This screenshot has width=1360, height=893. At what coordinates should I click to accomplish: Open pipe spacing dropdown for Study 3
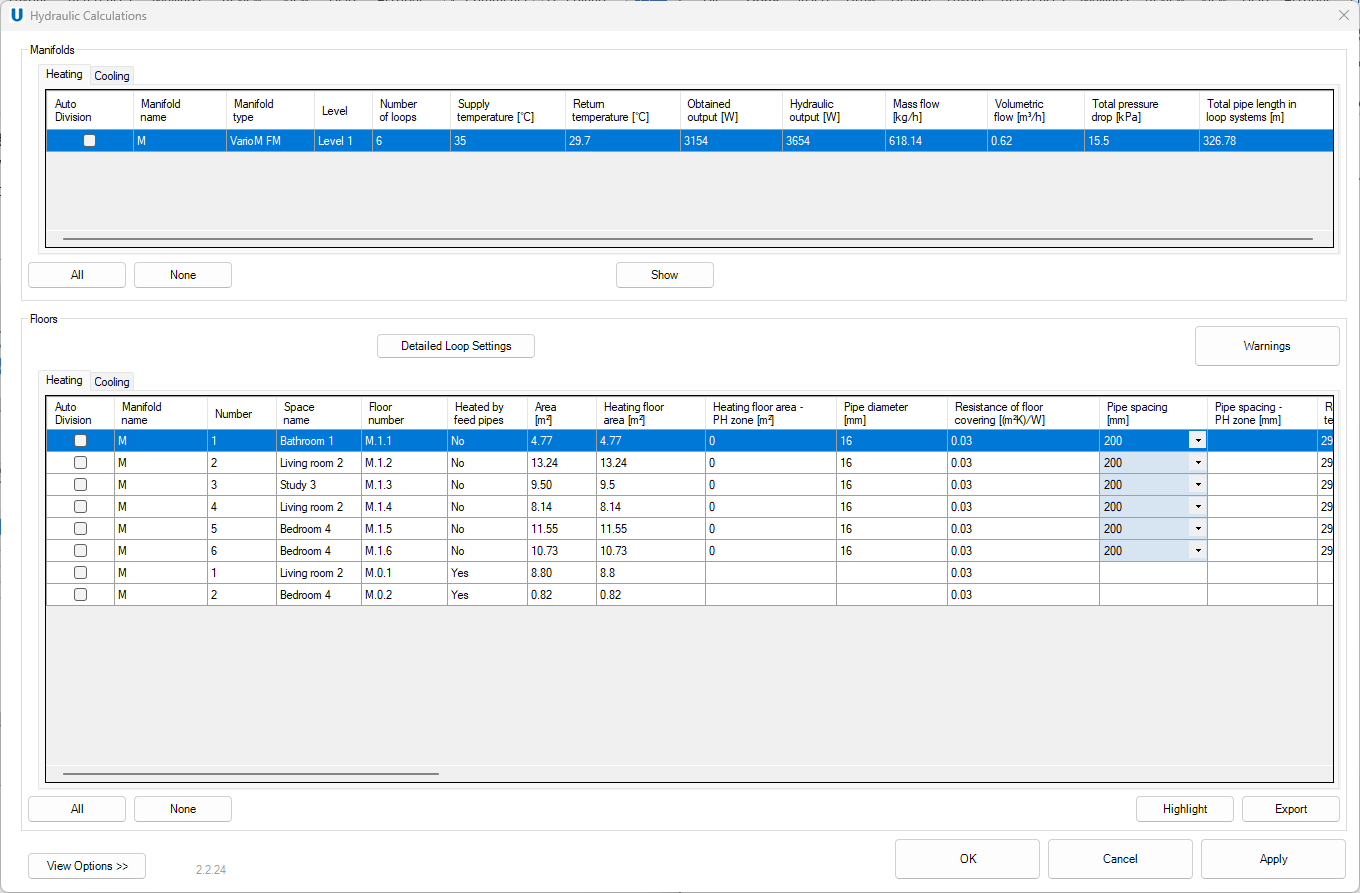[1197, 485]
